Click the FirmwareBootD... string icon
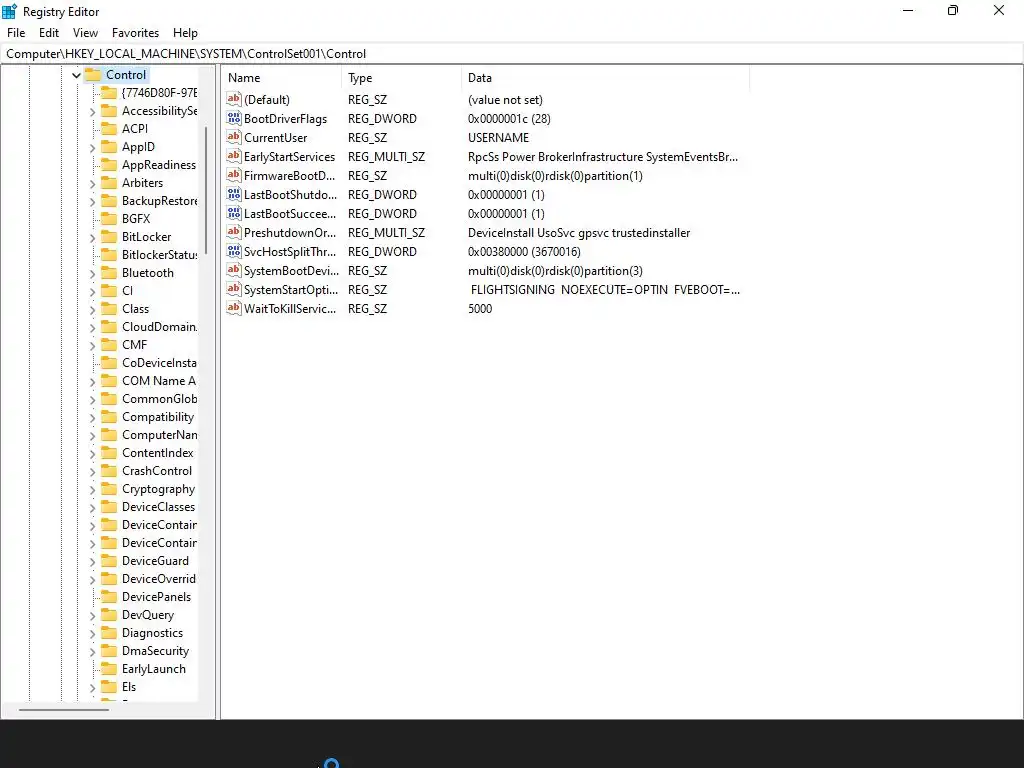 click(234, 175)
